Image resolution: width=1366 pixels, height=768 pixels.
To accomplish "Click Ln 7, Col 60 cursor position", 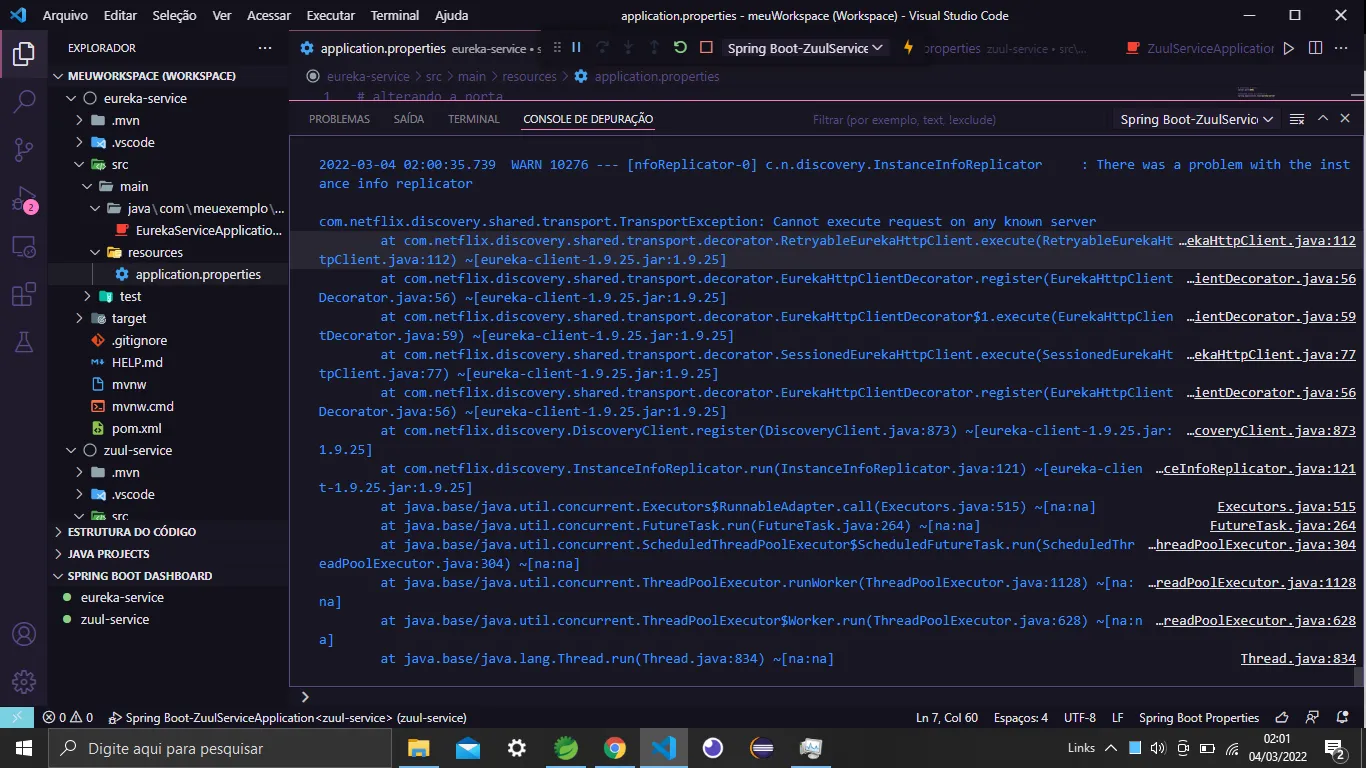I will pyautogui.click(x=947, y=717).
